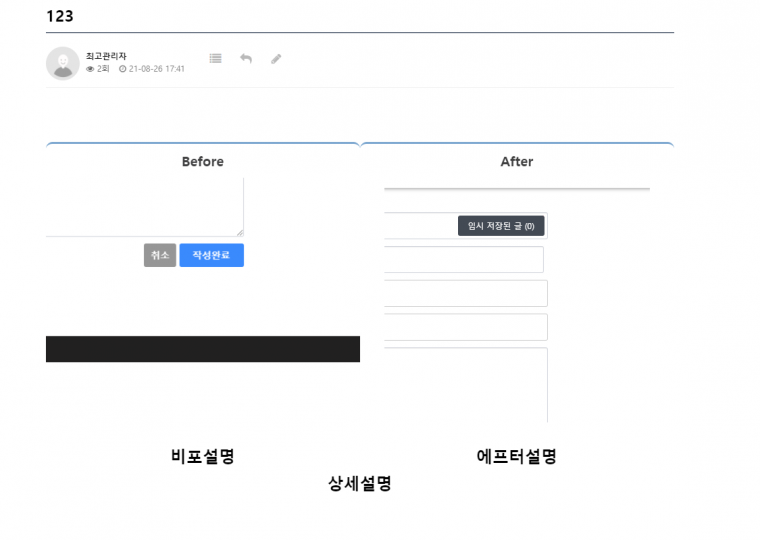Select the Before header tab
The width and height of the screenshot is (760, 540).
click(202, 161)
